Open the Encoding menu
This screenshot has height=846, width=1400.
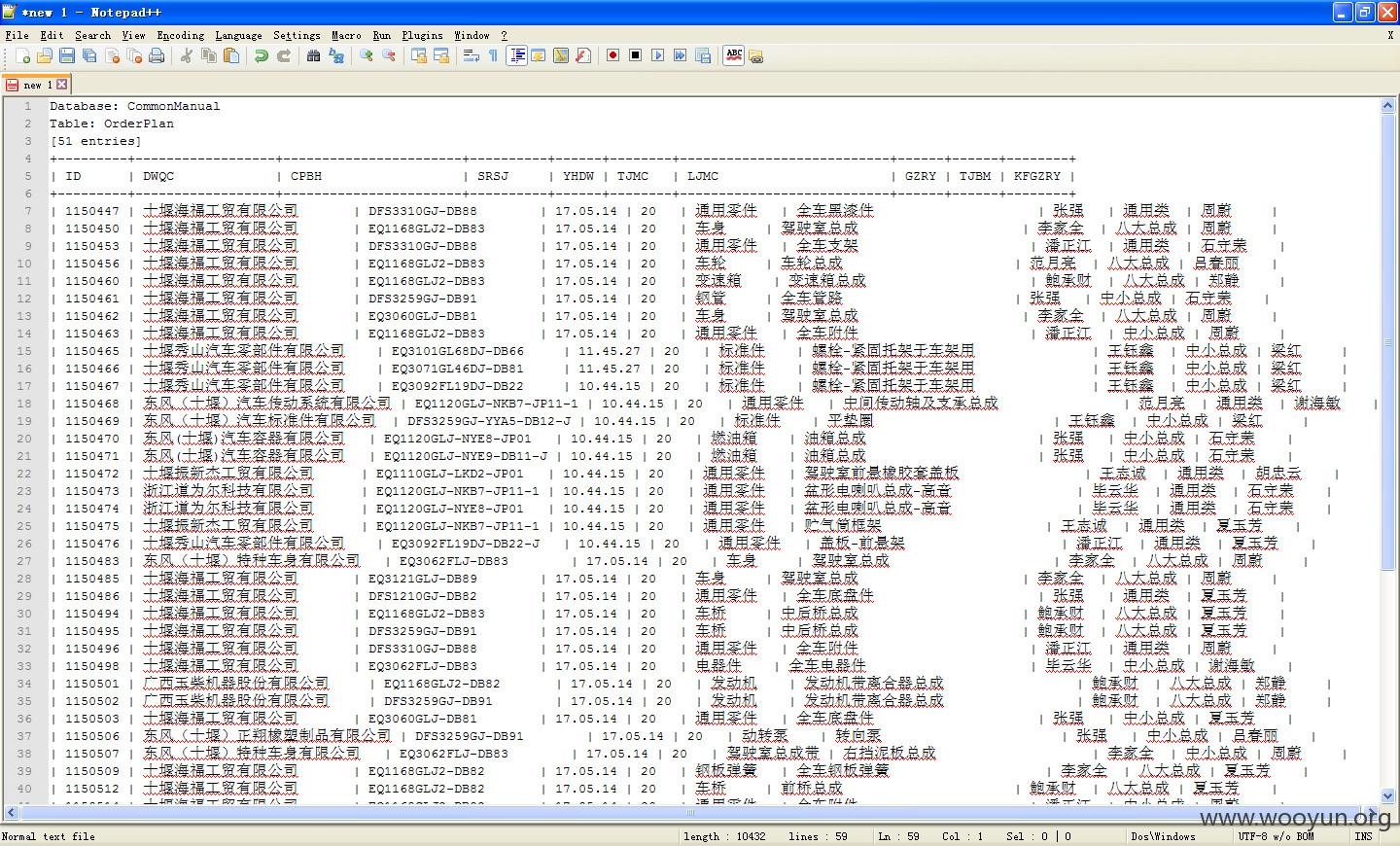(x=180, y=35)
